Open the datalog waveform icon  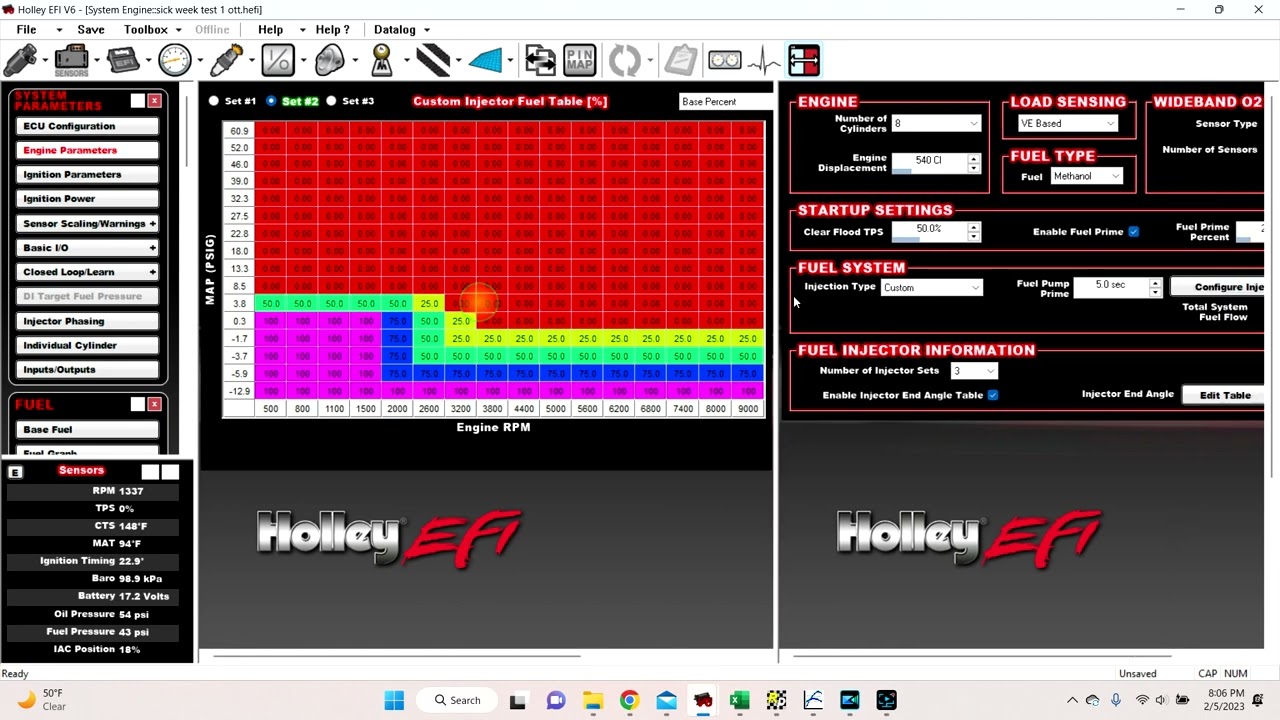point(765,60)
